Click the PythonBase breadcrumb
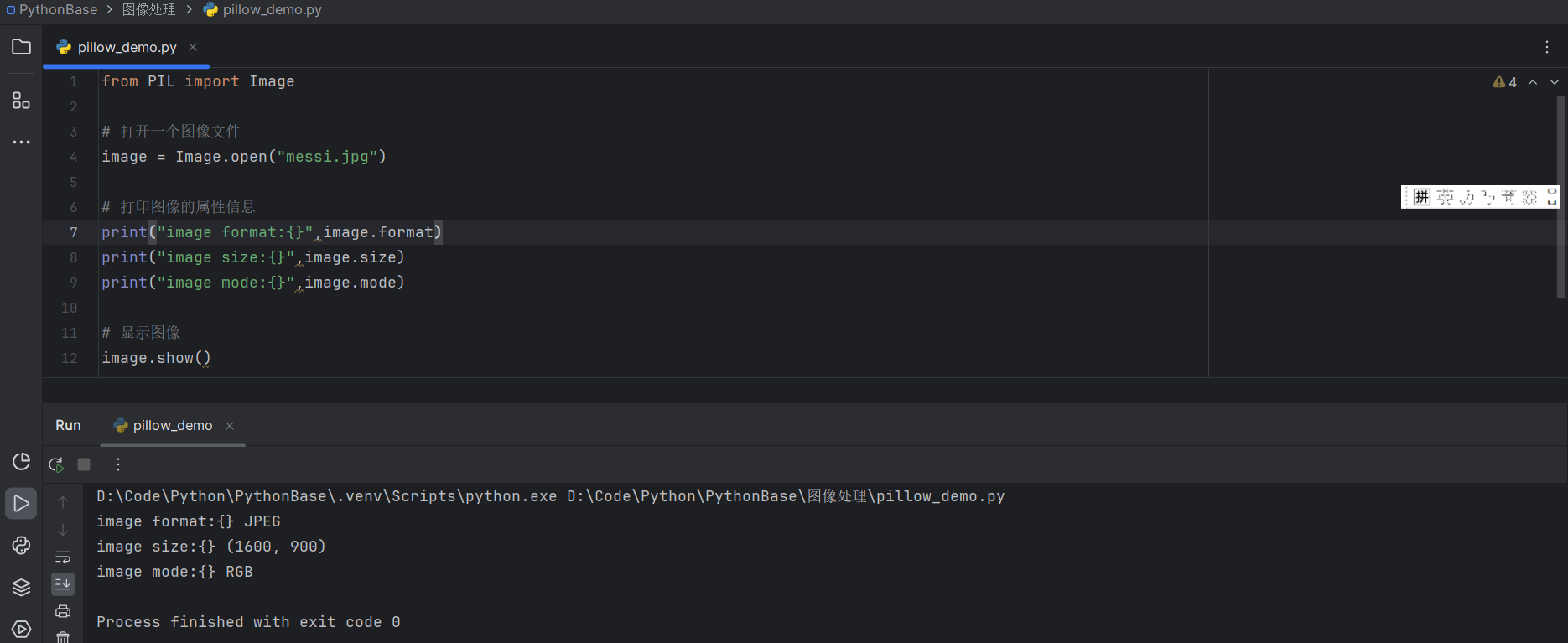 (58, 10)
